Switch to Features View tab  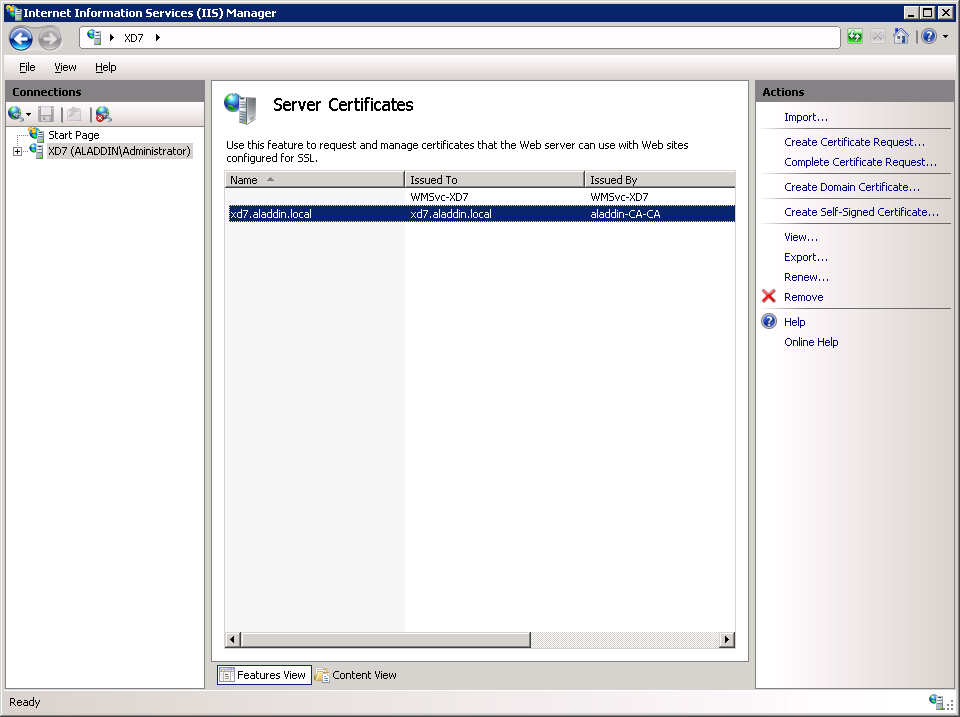tap(264, 675)
